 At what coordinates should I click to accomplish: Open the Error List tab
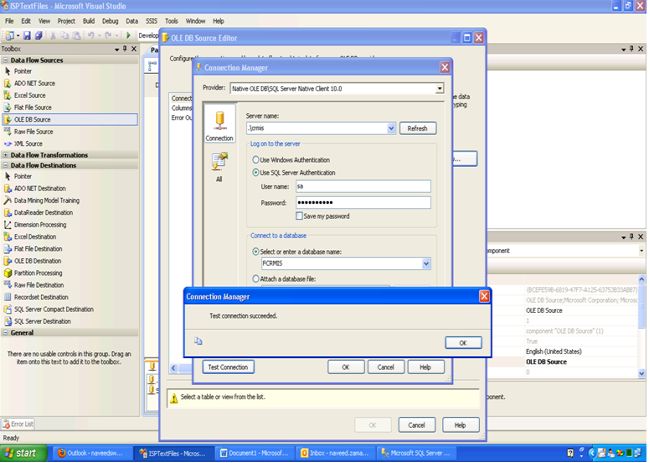[18, 424]
